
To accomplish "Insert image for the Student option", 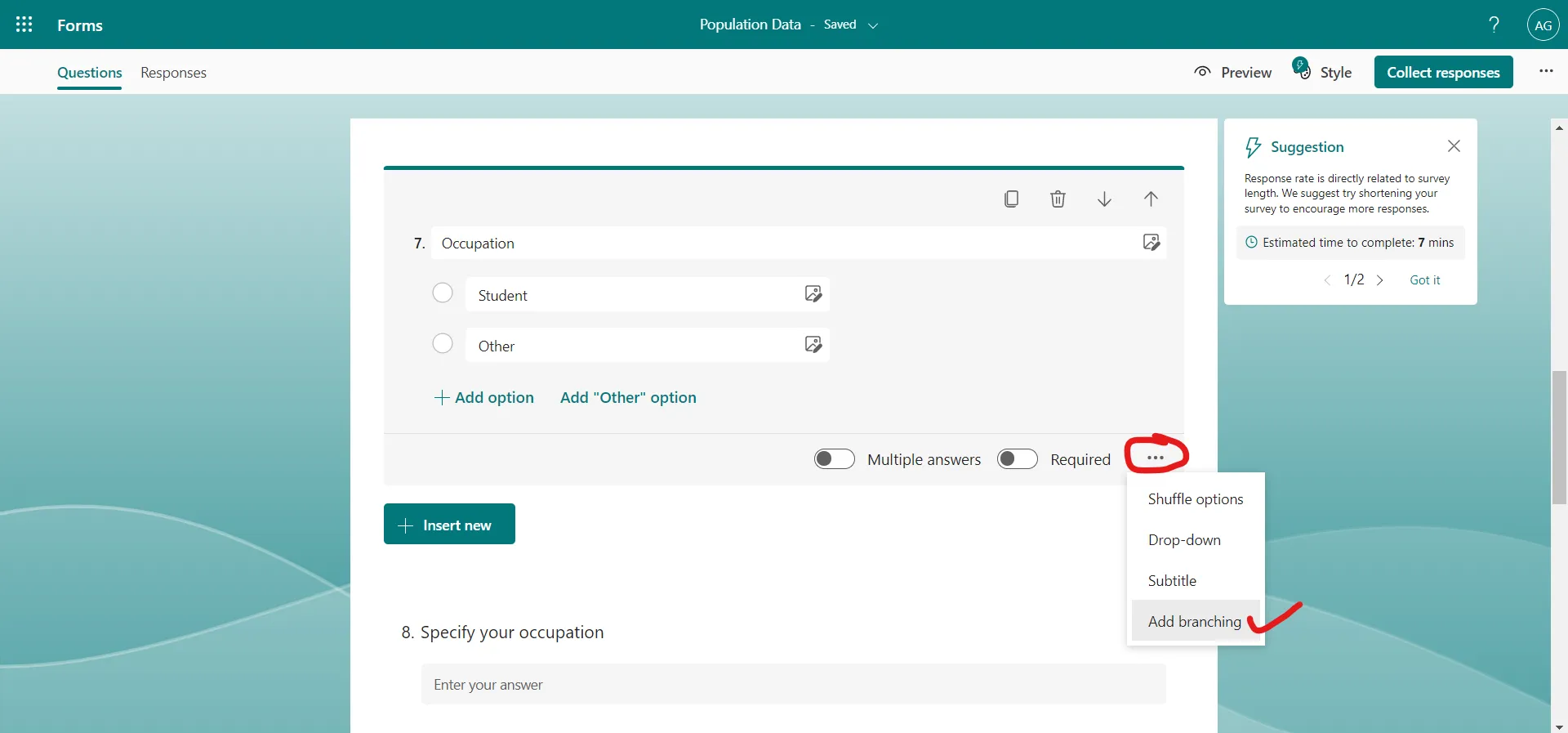I will [x=813, y=294].
